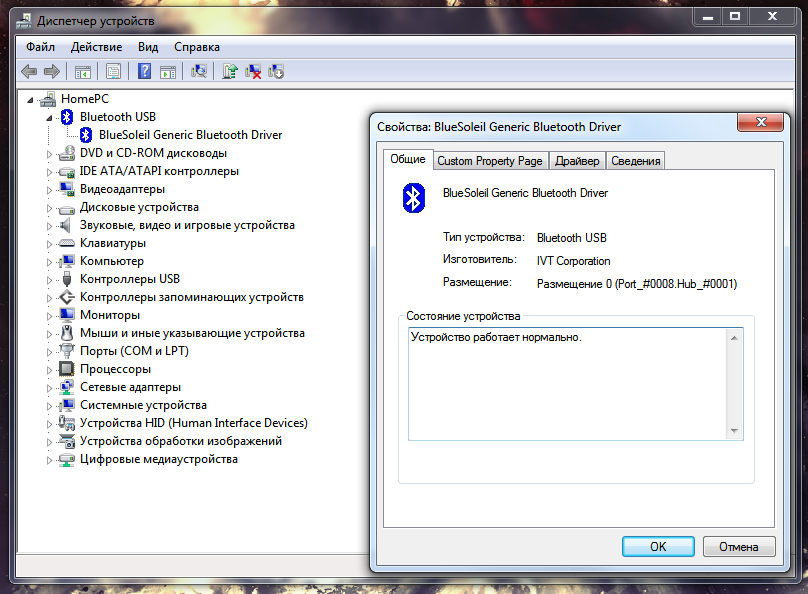
Task: Click Scan for hardware changes icon
Action: tap(199, 71)
